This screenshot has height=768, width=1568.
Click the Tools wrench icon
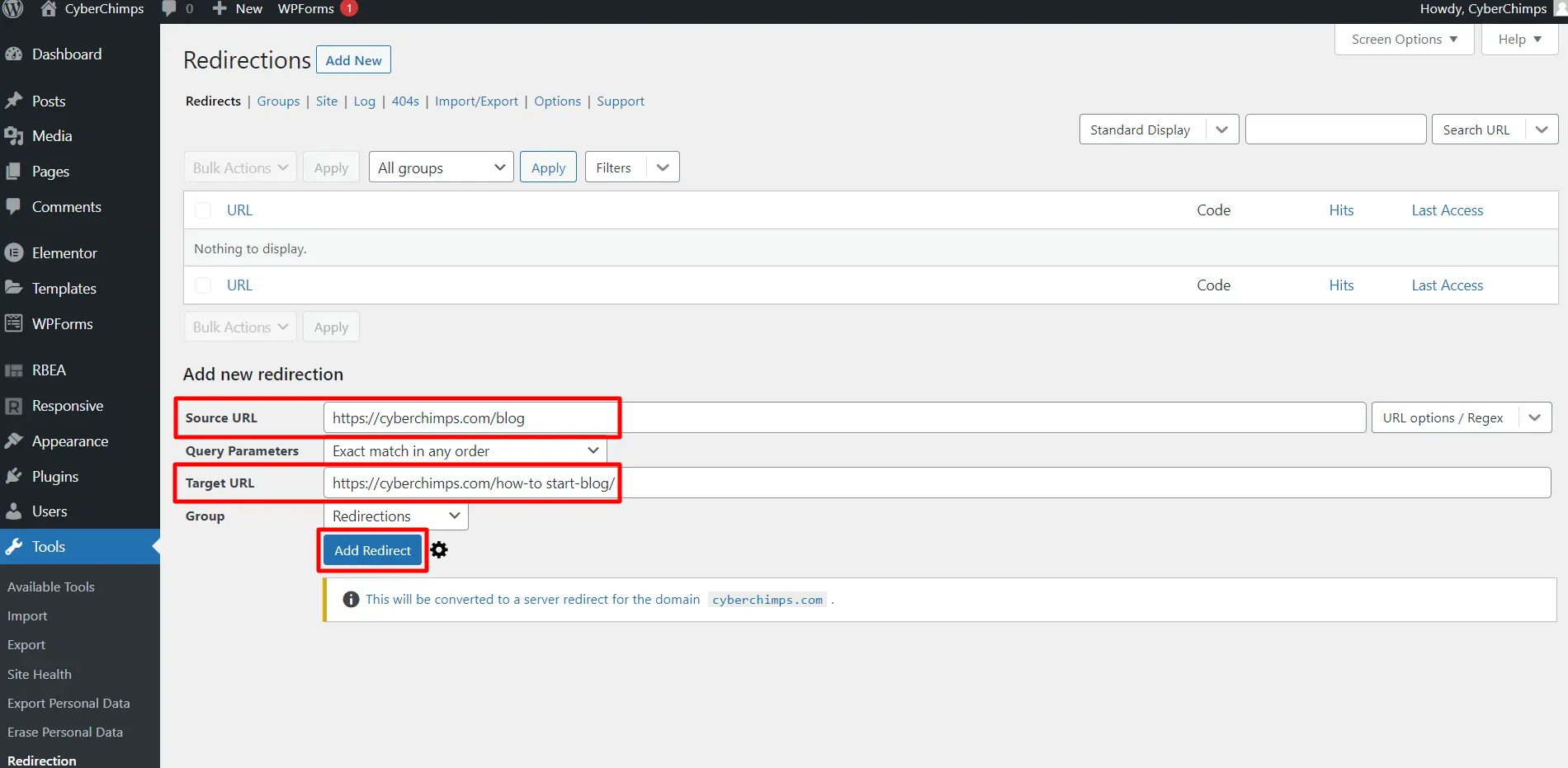(13, 546)
